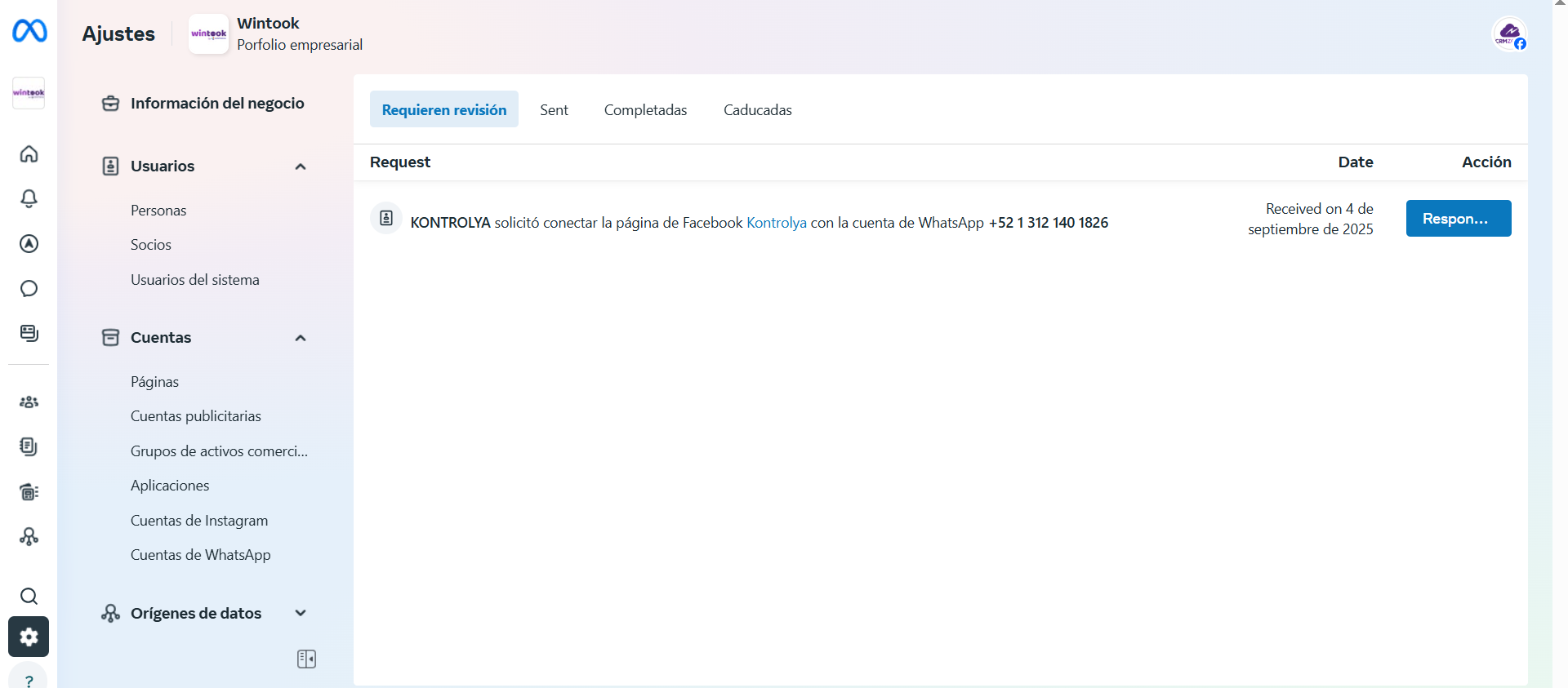
Task: Open Grupos de activos comerciales
Action: tap(219, 451)
